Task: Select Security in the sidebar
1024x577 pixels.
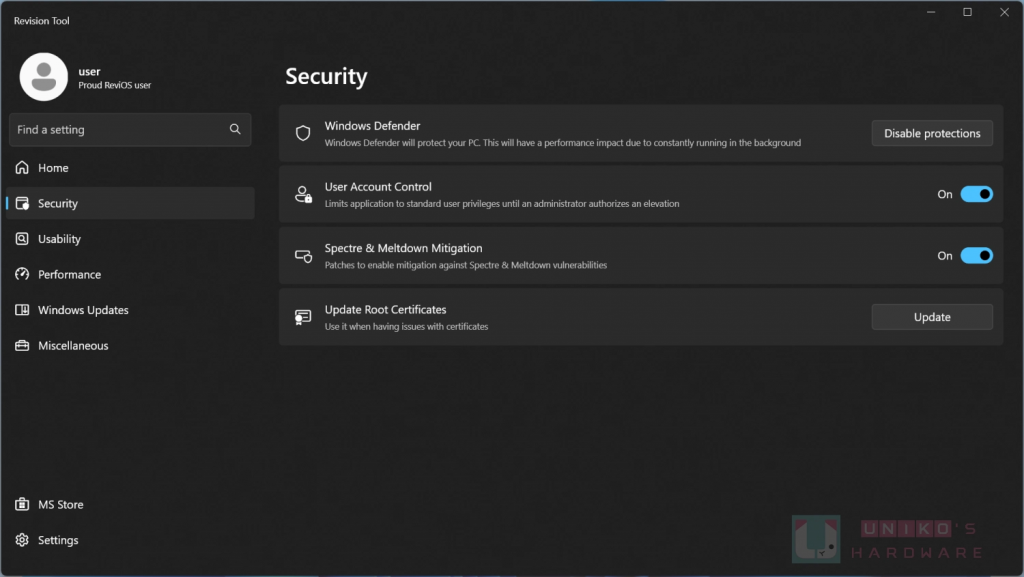Action: 131,203
